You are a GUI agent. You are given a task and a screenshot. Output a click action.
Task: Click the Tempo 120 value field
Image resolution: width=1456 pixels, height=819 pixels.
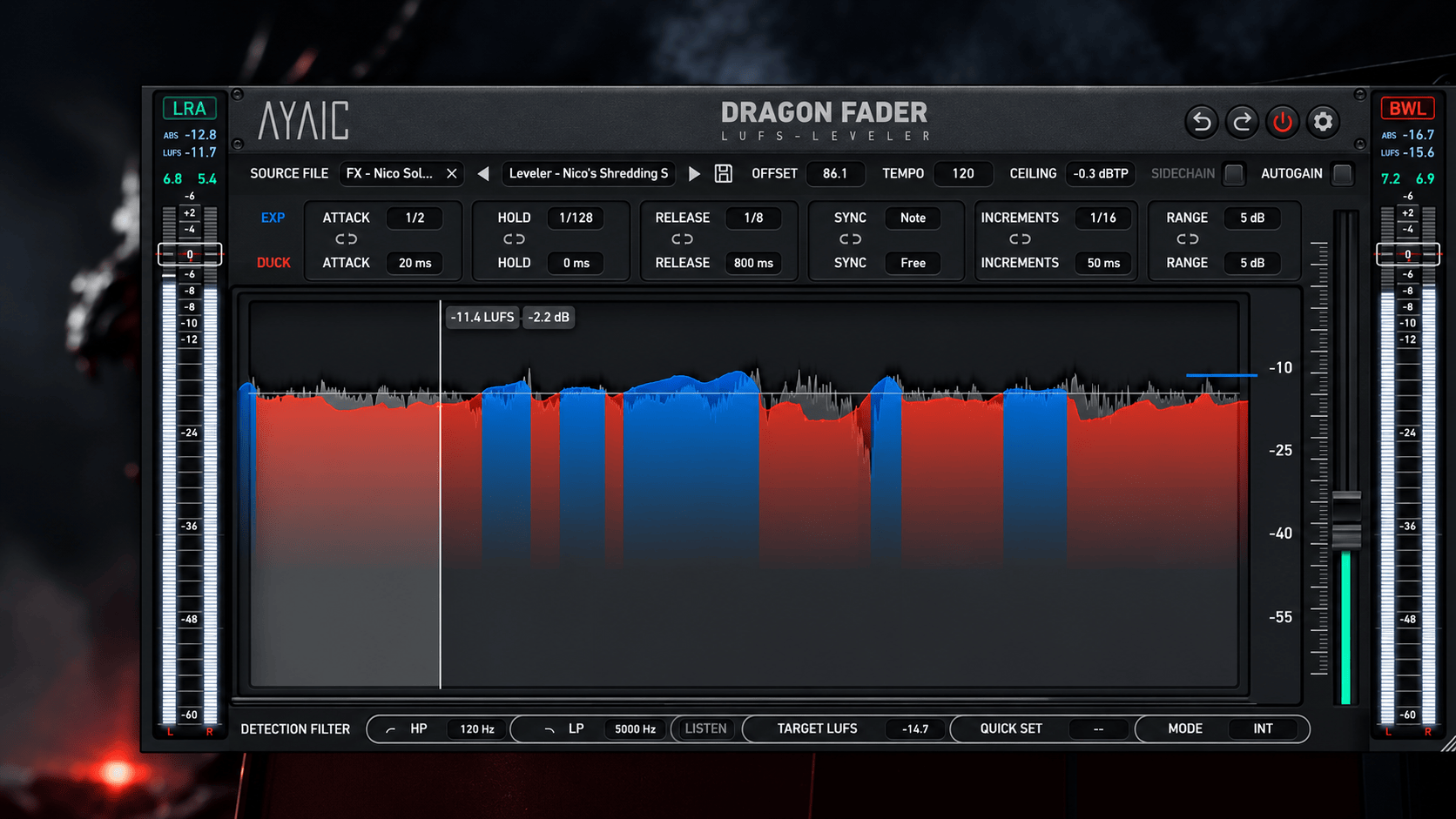pos(963,173)
